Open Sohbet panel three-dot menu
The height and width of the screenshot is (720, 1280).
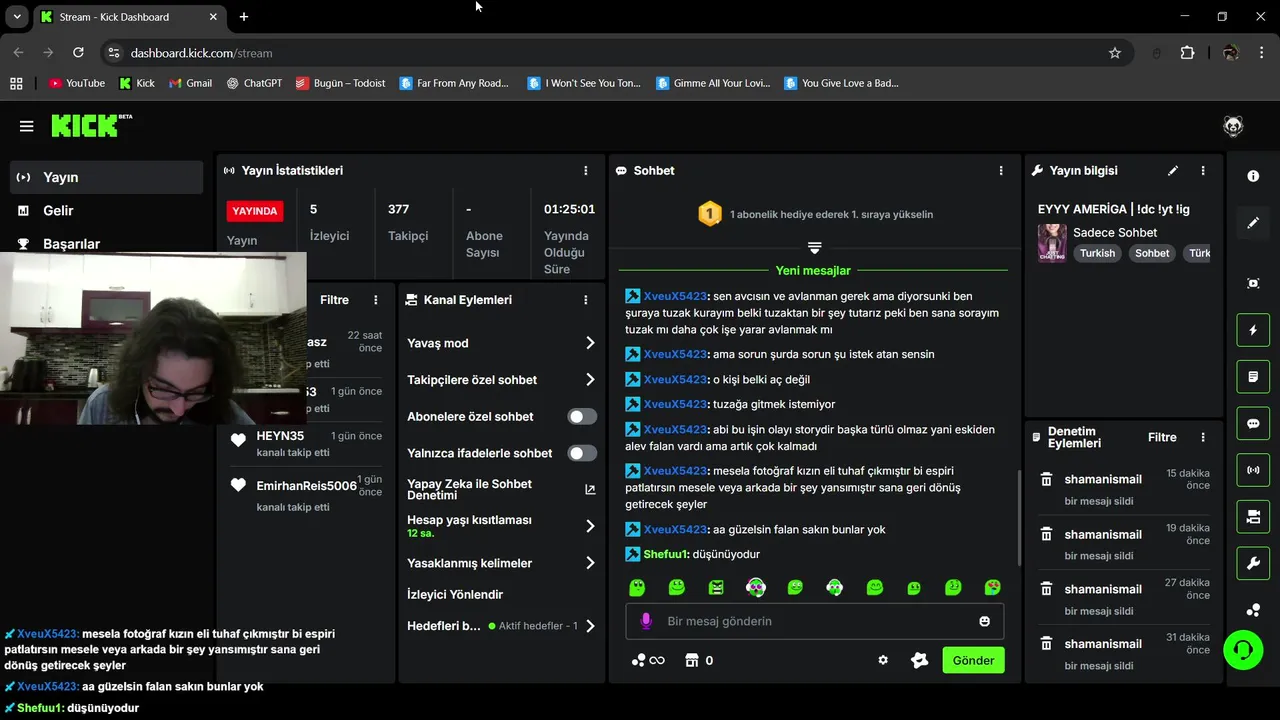coord(1001,171)
